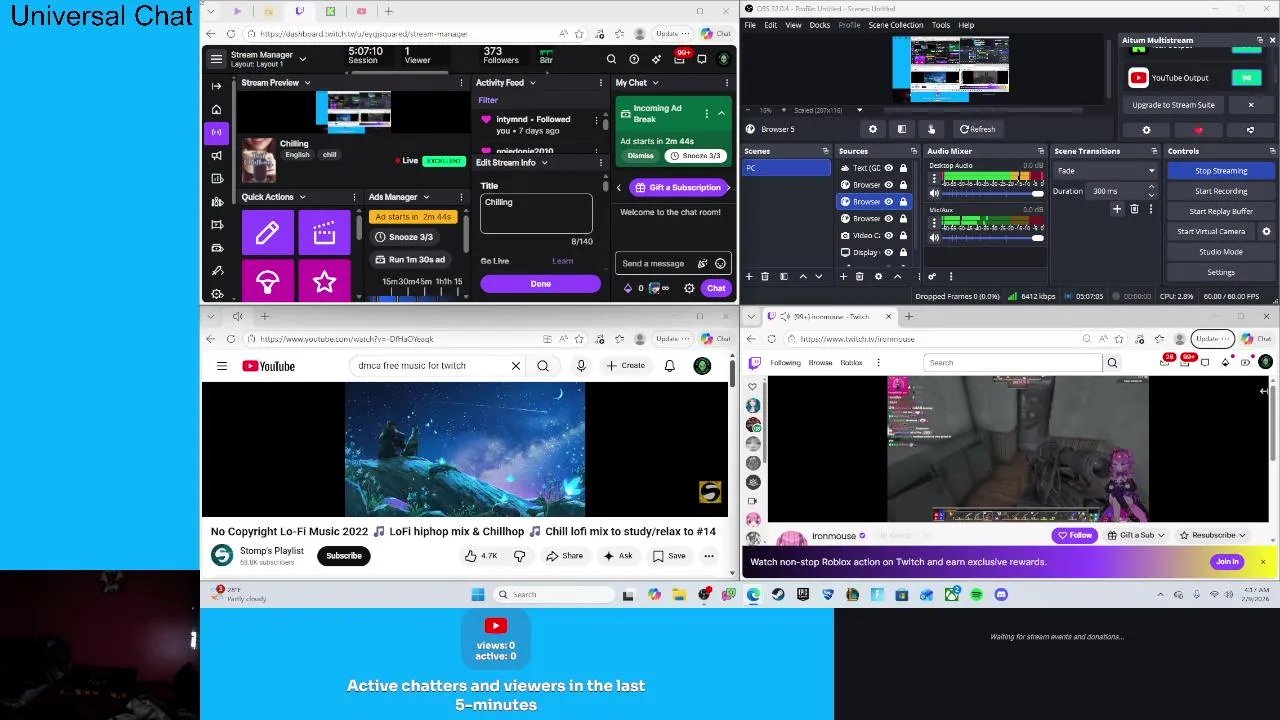
Task: Add a new source in OBS Sources dock
Action: point(844,276)
